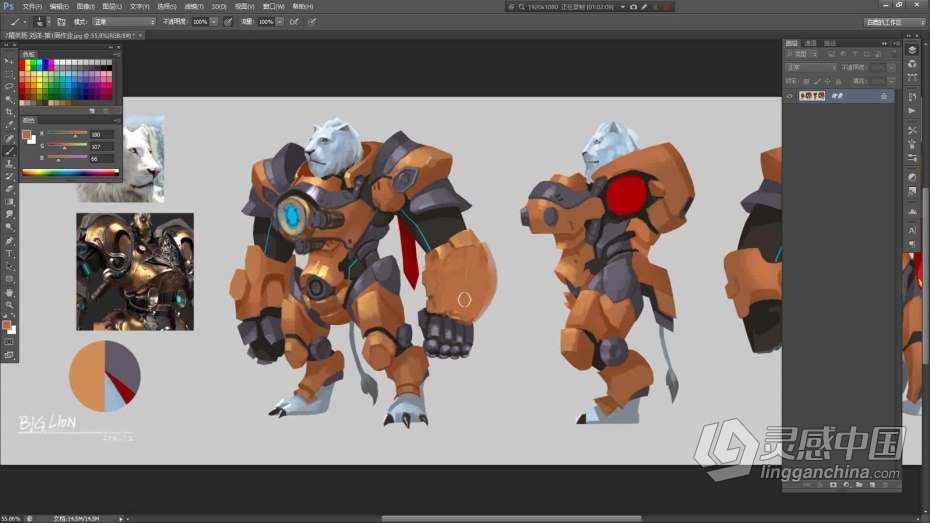Pick color from spectrum ramp bar
The image size is (930, 523).
click(x=70, y=173)
